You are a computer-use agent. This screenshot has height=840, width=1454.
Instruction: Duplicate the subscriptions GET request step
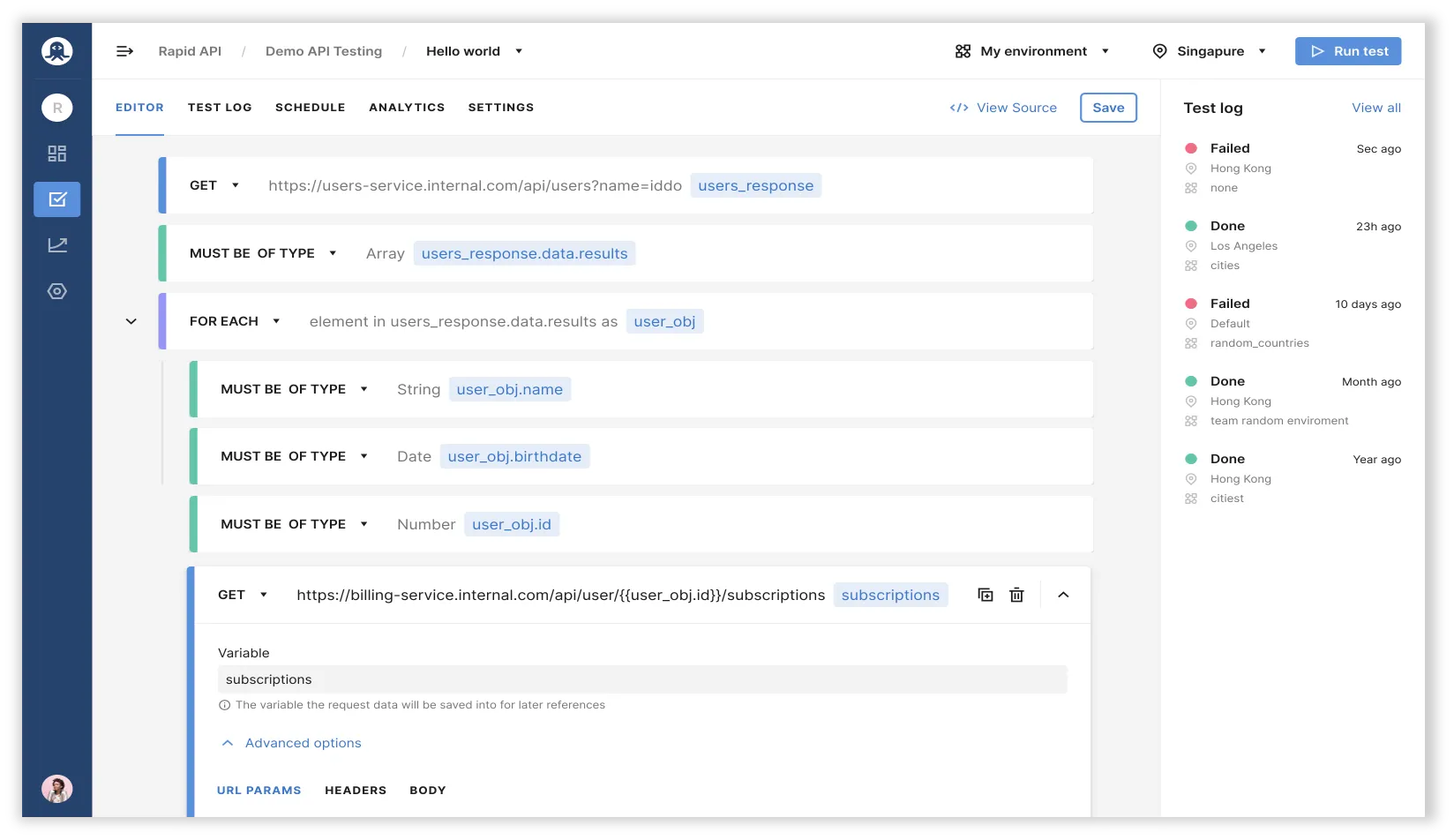[986, 595]
